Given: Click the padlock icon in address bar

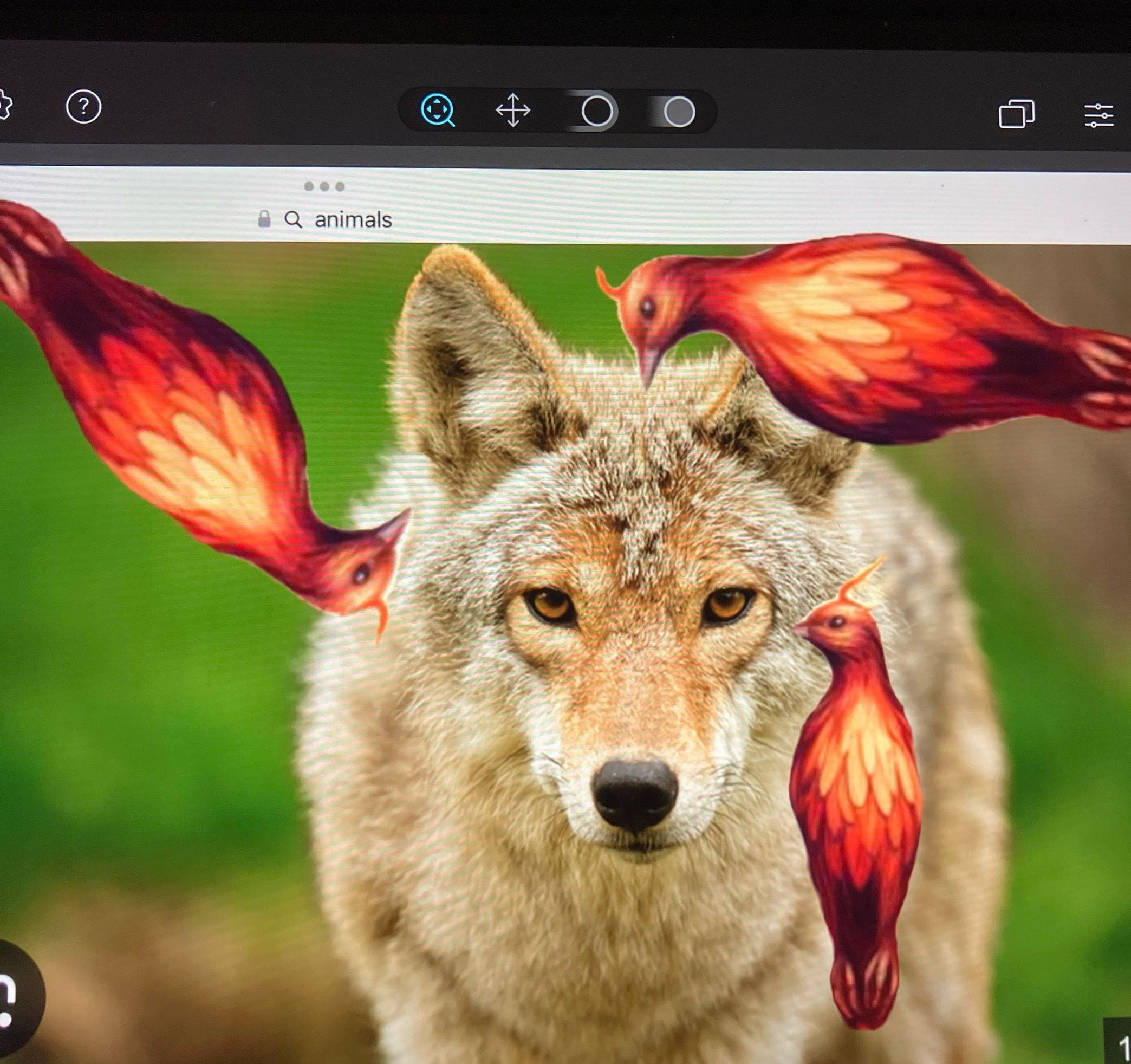Looking at the screenshot, I should tap(264, 219).
